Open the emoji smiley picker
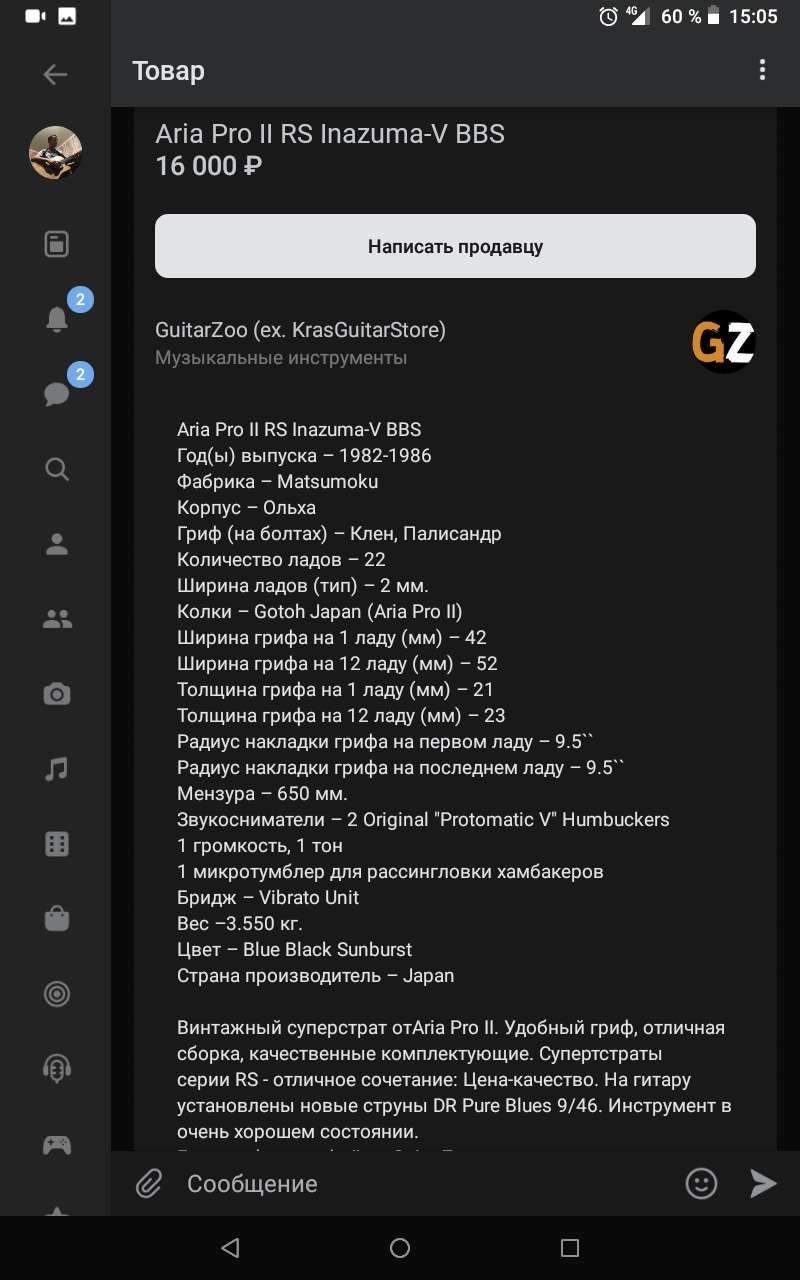Screen dimensions: 800x1280 pyautogui.click(x=701, y=1184)
